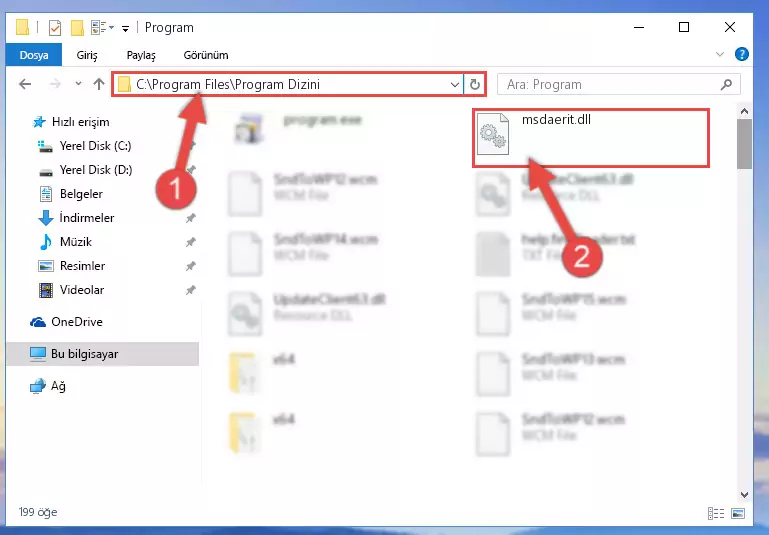Click the Forward navigation arrow

55,84
